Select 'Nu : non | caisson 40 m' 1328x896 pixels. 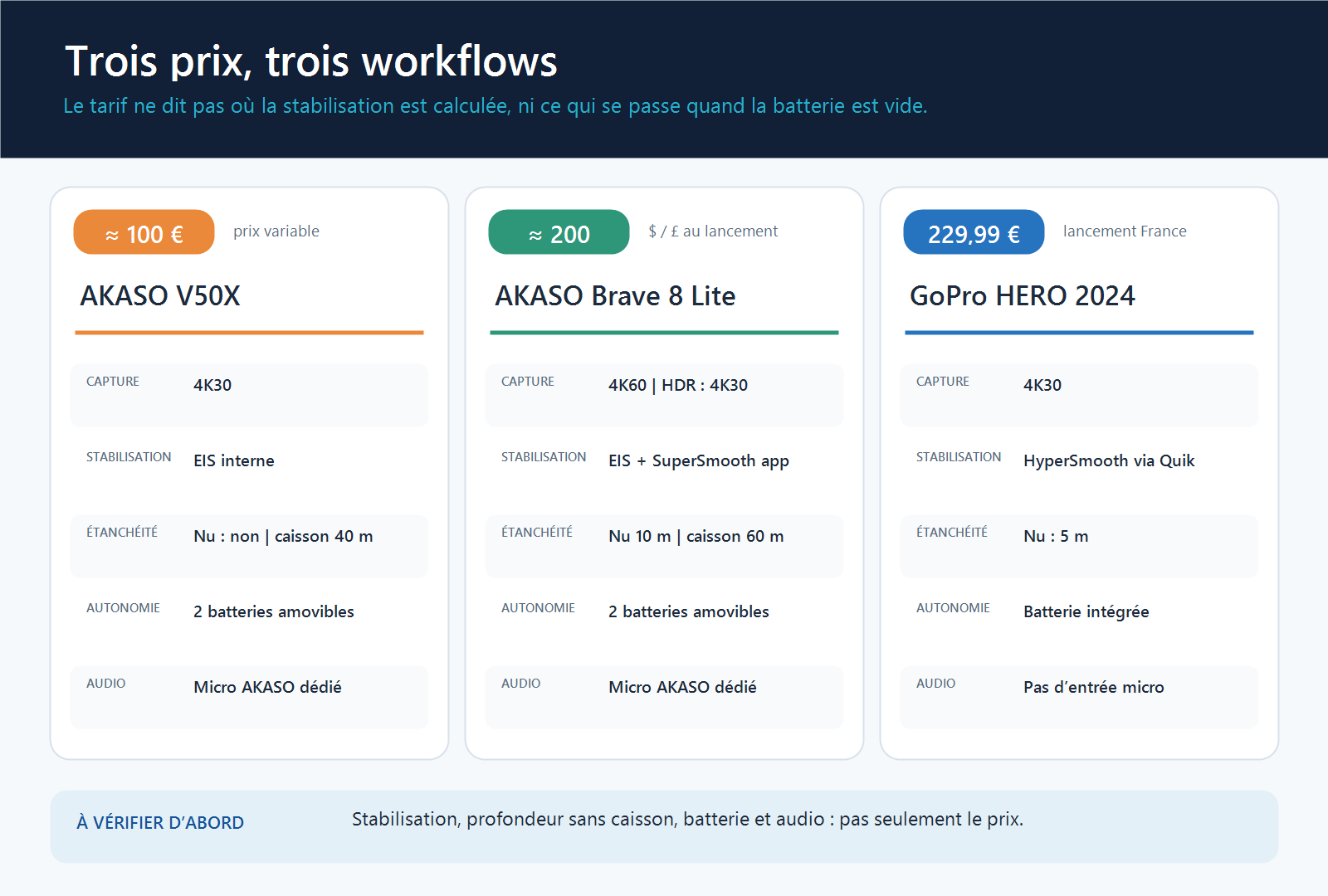[283, 536]
